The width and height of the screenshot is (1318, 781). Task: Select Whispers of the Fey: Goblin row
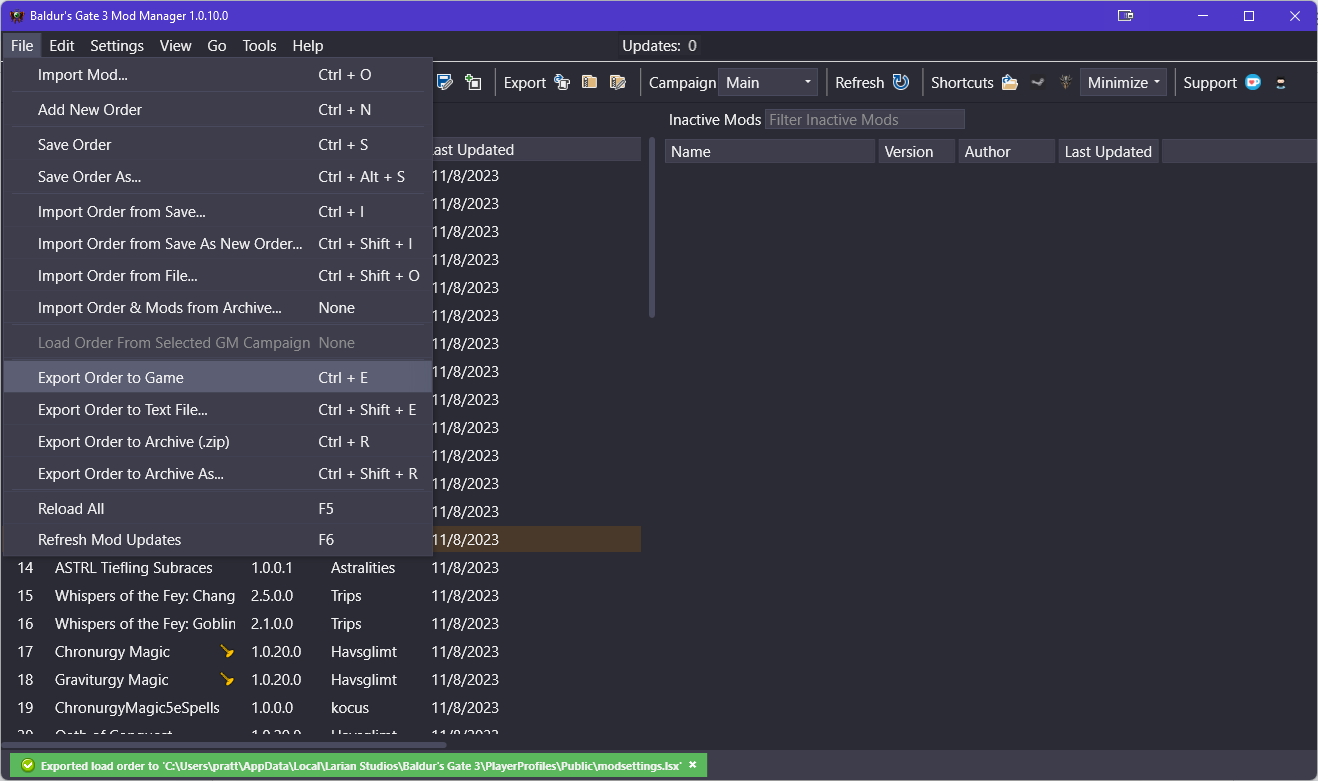point(323,624)
